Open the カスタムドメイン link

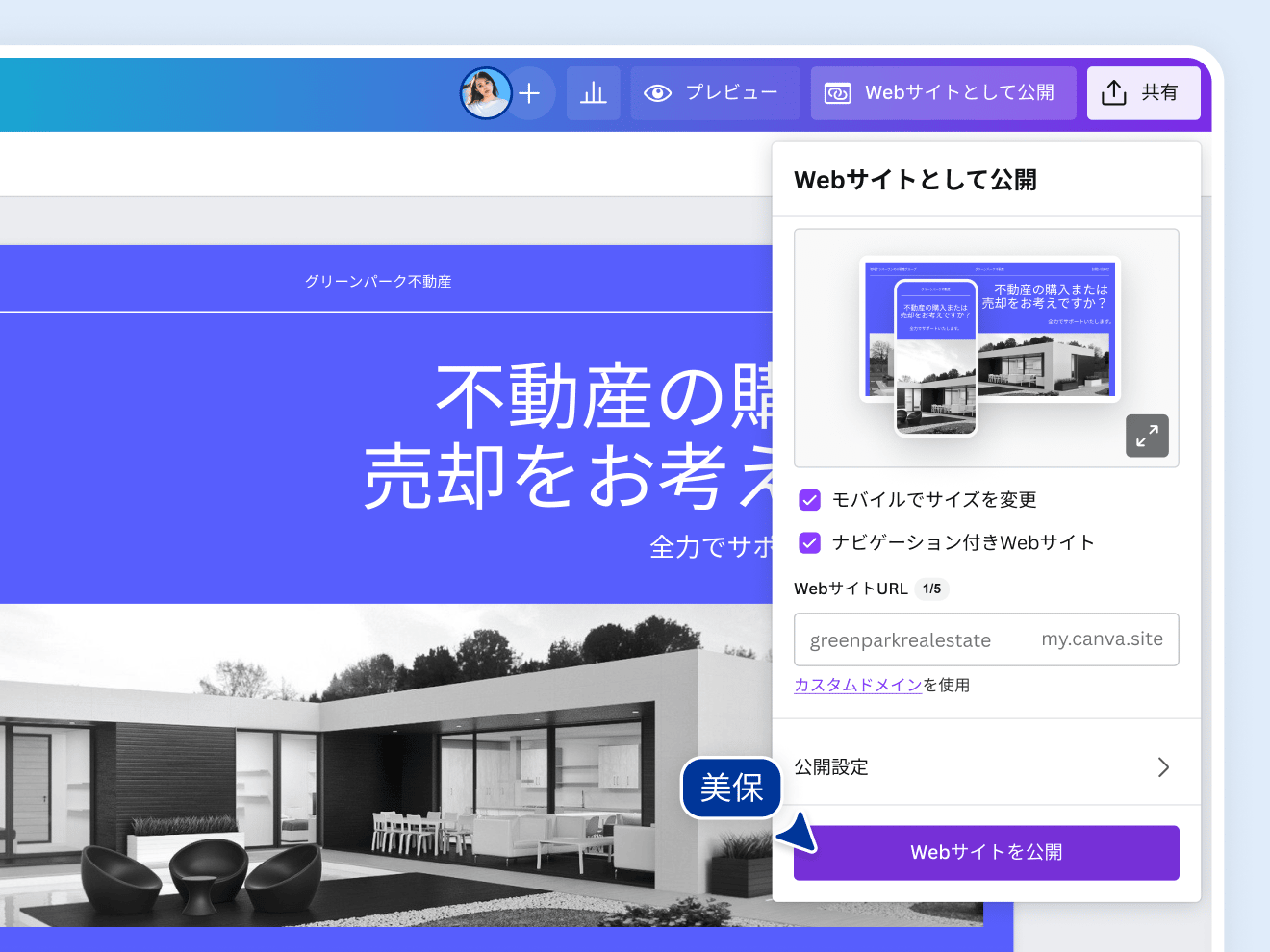click(857, 685)
